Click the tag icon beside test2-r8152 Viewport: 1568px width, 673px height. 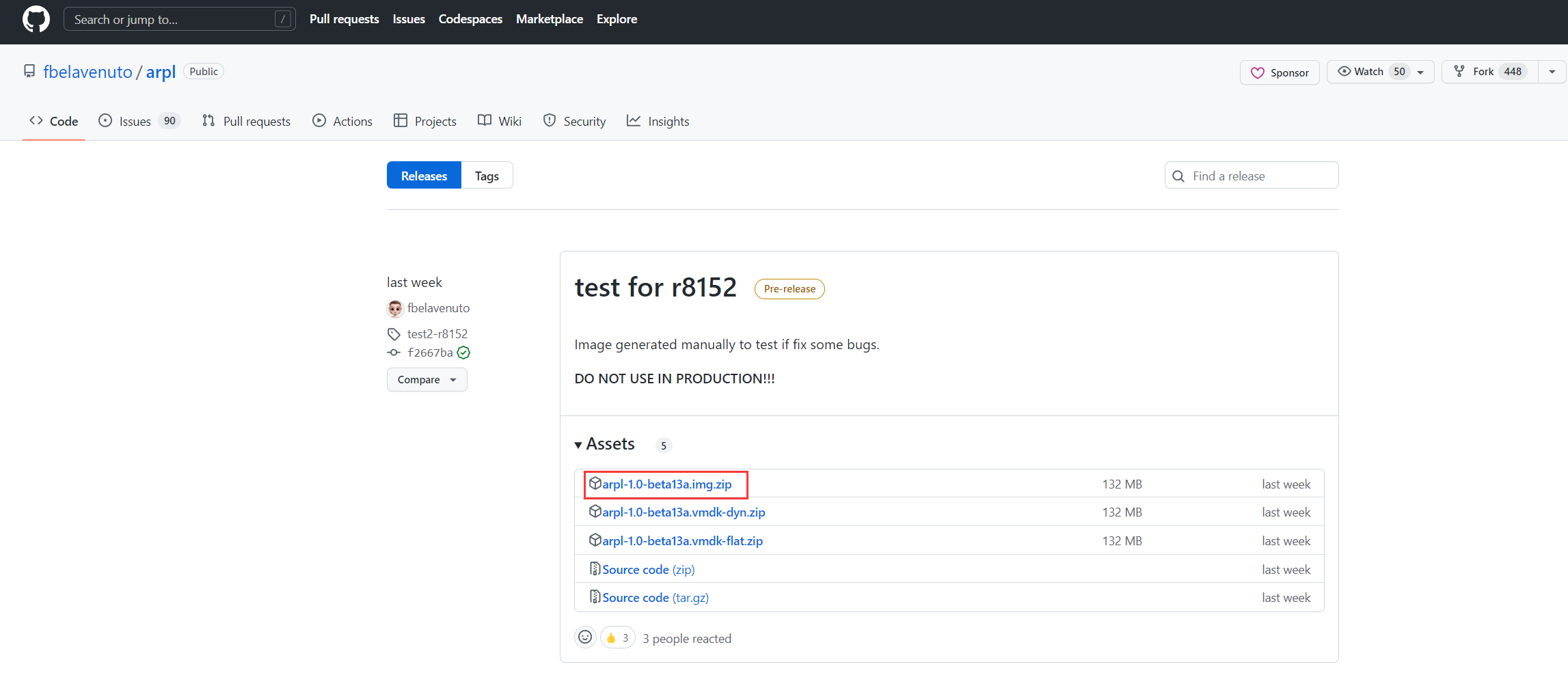tap(394, 334)
